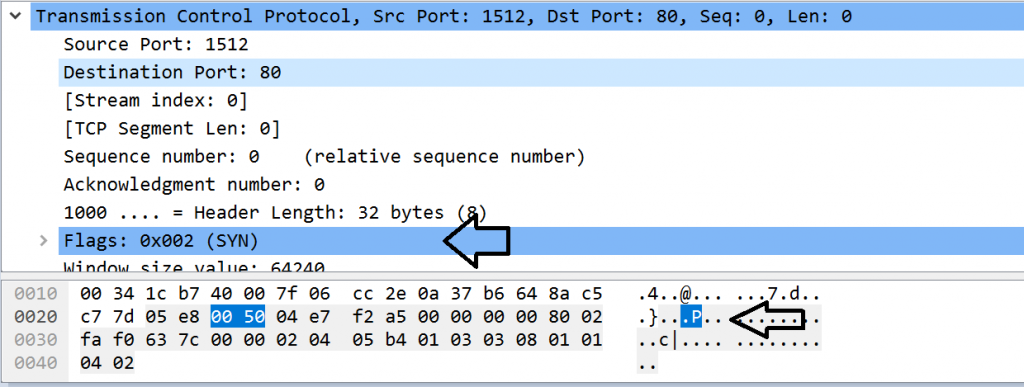Select the Source Port: 1512 row

click(x=541, y=44)
